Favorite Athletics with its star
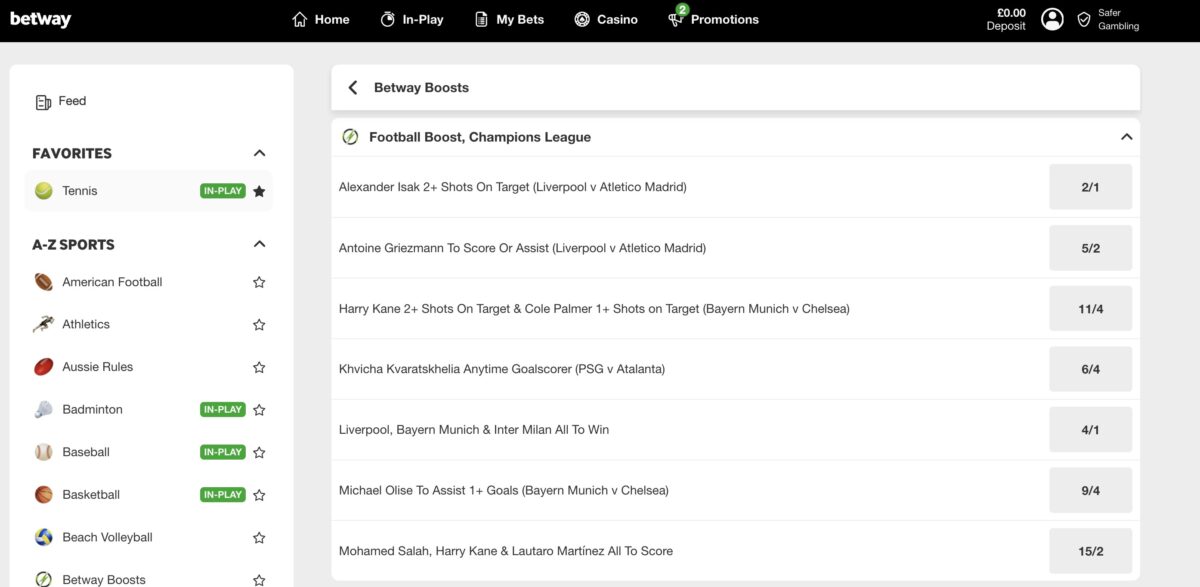This screenshot has height=587, width=1200. 259,325
